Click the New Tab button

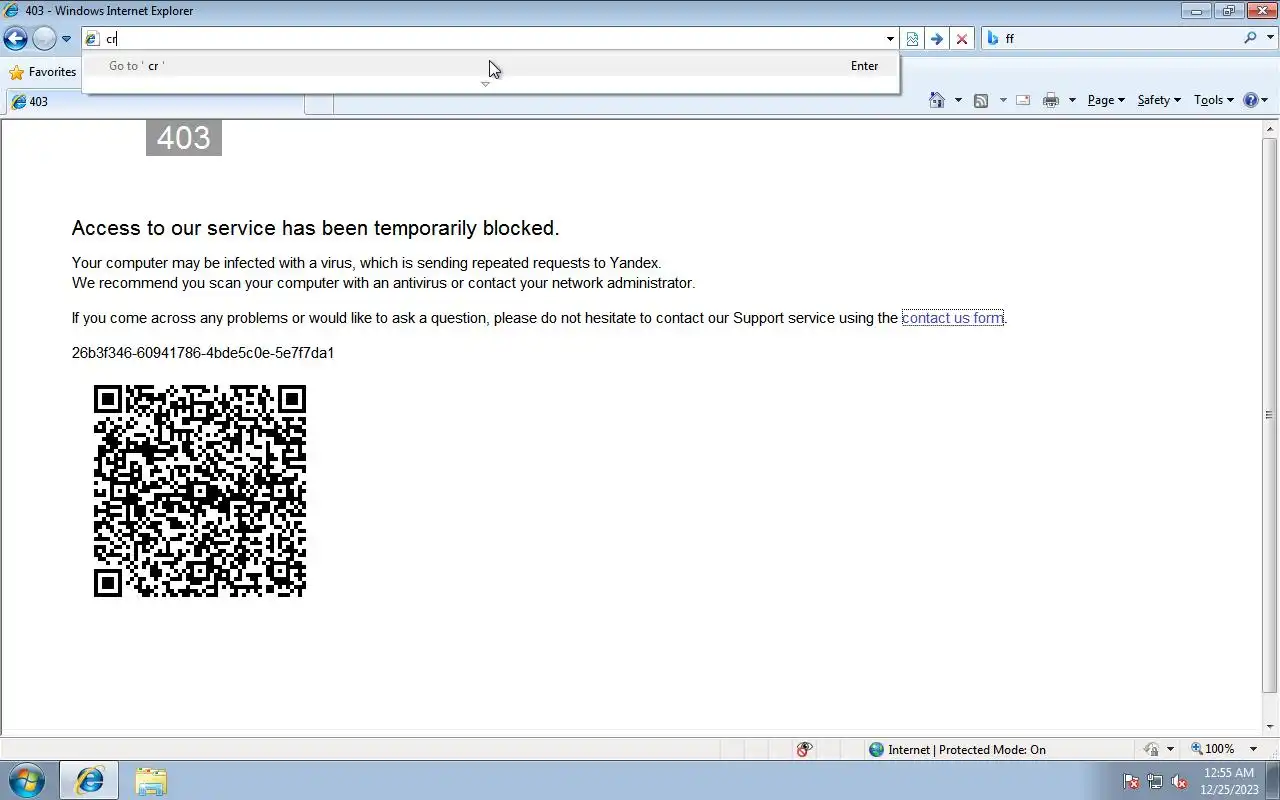(319, 103)
